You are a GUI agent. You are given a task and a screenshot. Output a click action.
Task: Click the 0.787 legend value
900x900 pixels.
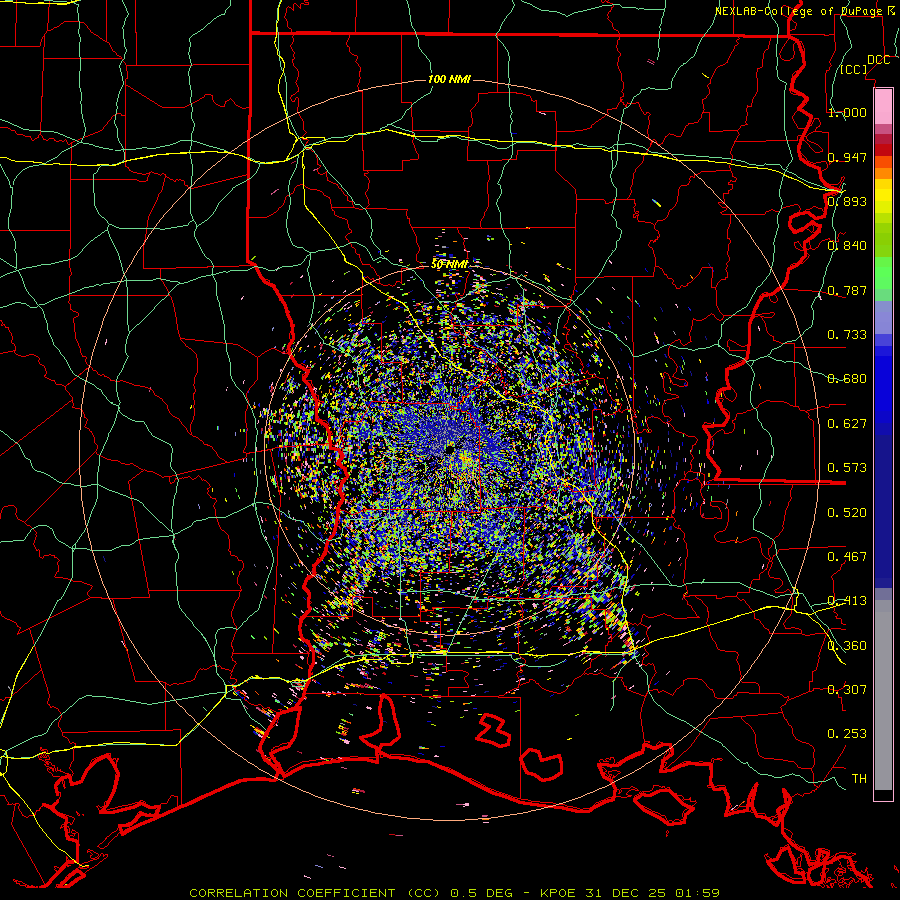coord(847,290)
